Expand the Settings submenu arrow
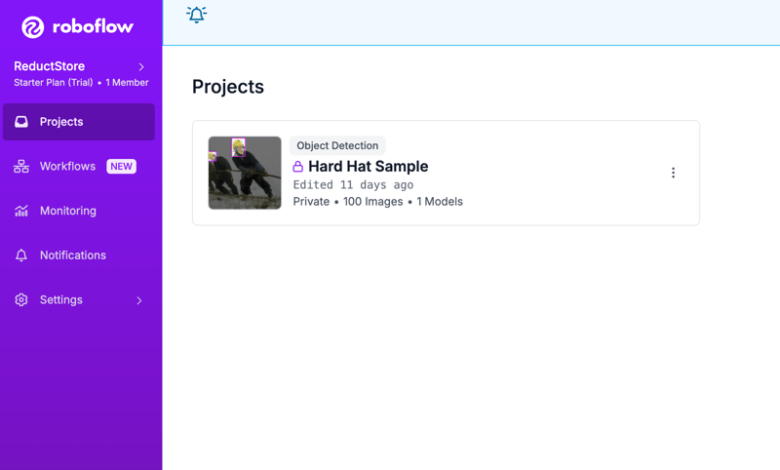 pyautogui.click(x=139, y=300)
